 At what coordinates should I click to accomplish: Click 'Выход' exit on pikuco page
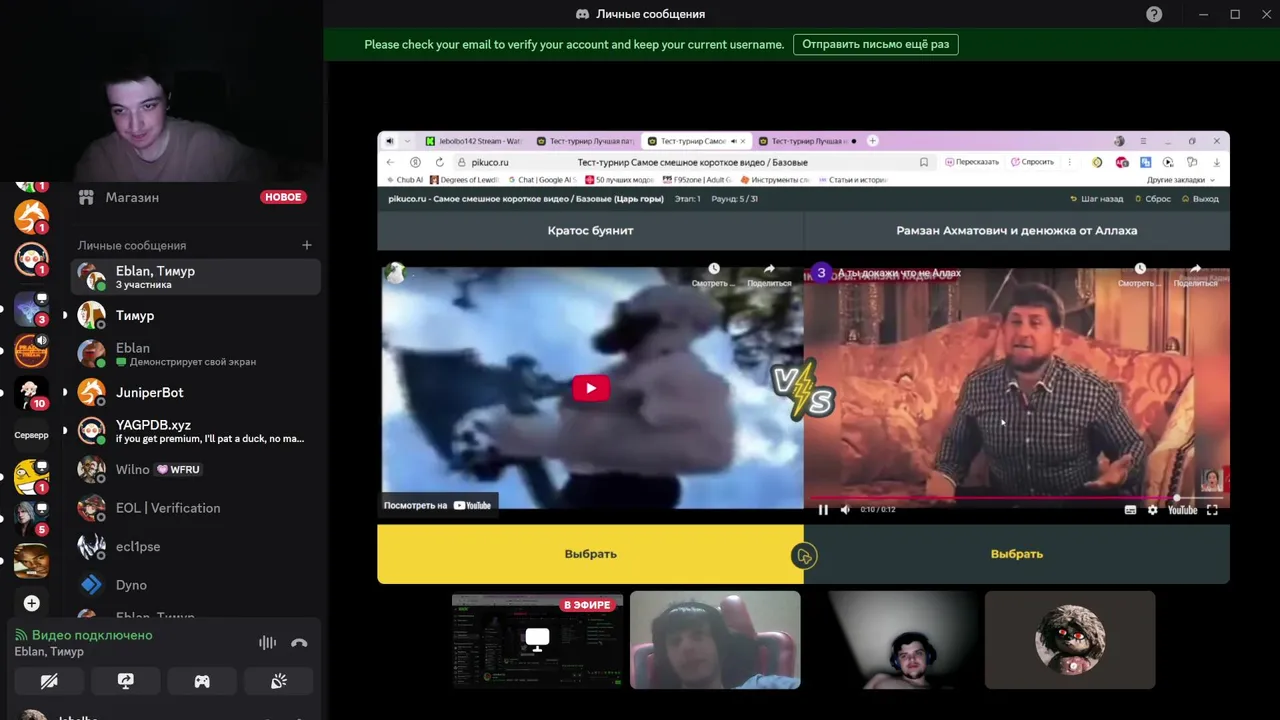point(1200,199)
